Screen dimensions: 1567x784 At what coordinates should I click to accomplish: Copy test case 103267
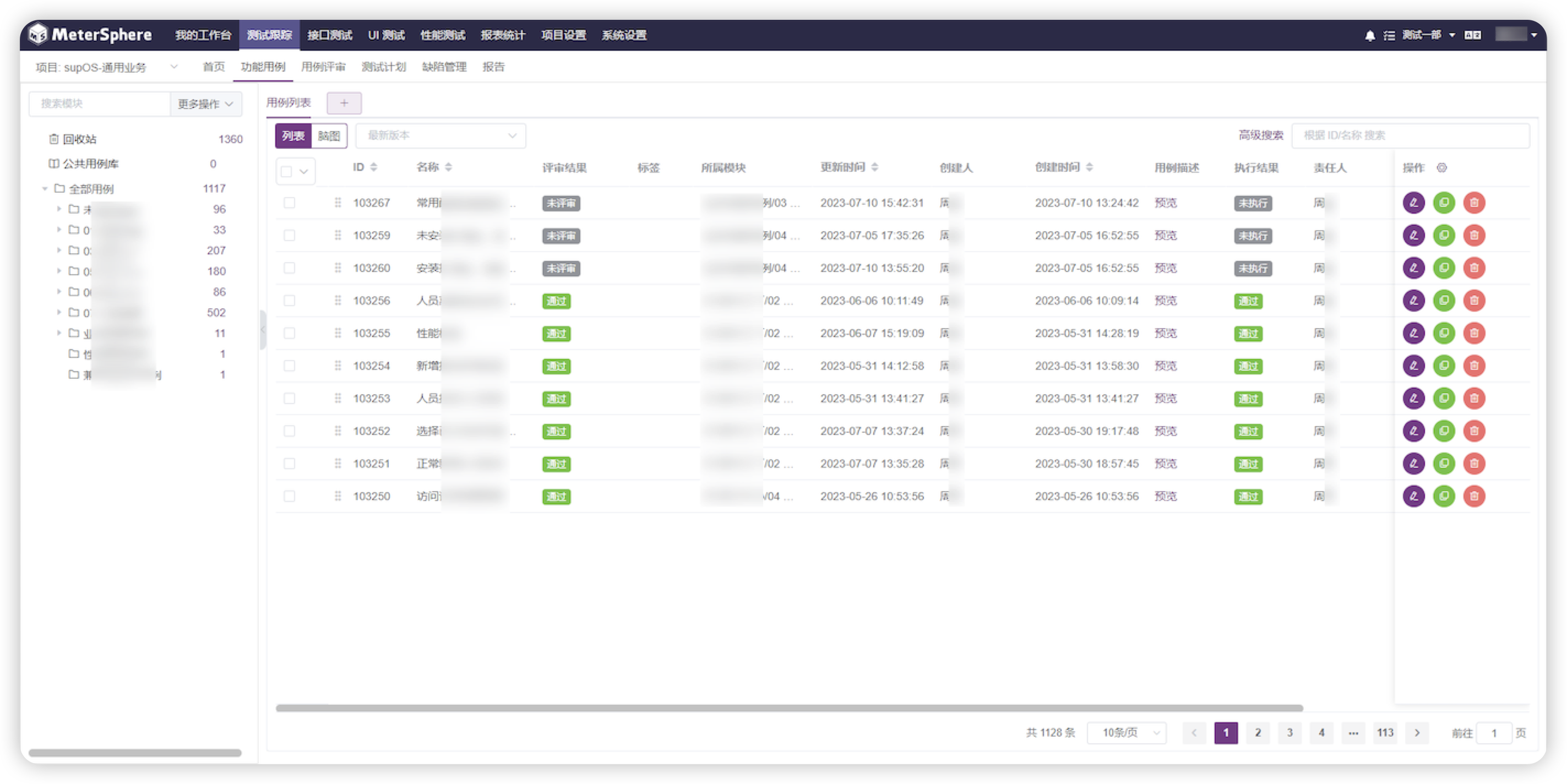point(1444,203)
